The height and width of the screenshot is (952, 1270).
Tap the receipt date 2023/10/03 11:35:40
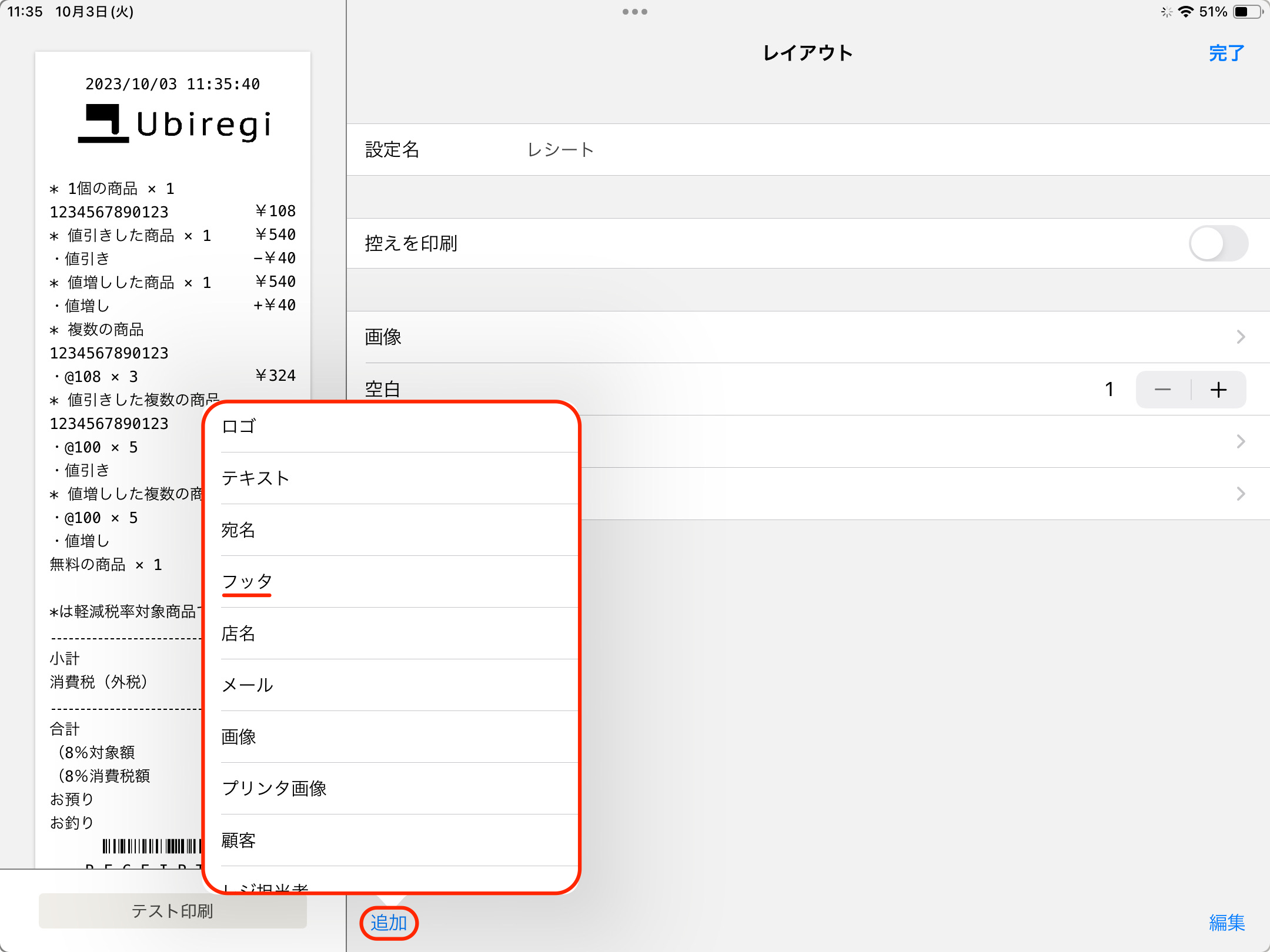[x=173, y=84]
